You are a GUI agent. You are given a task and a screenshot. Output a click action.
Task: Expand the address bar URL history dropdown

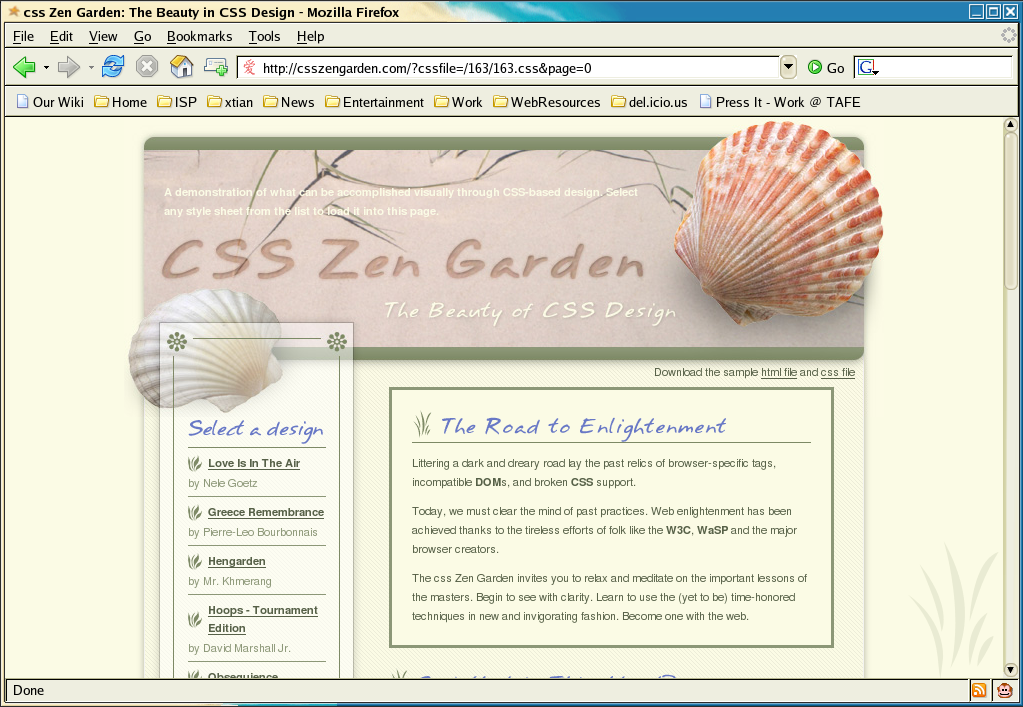tap(789, 67)
